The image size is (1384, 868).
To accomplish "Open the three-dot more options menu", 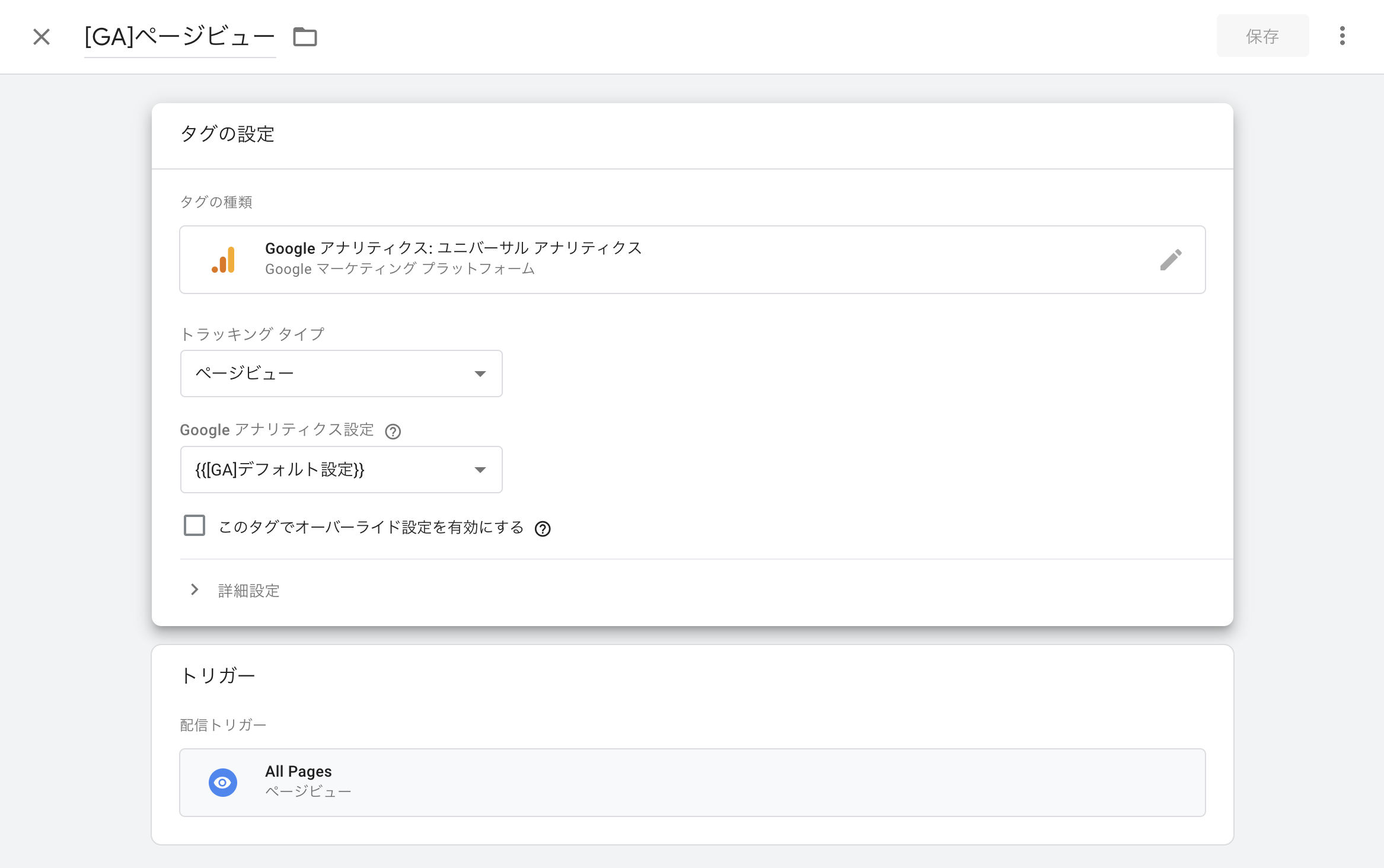I will tap(1342, 36).
